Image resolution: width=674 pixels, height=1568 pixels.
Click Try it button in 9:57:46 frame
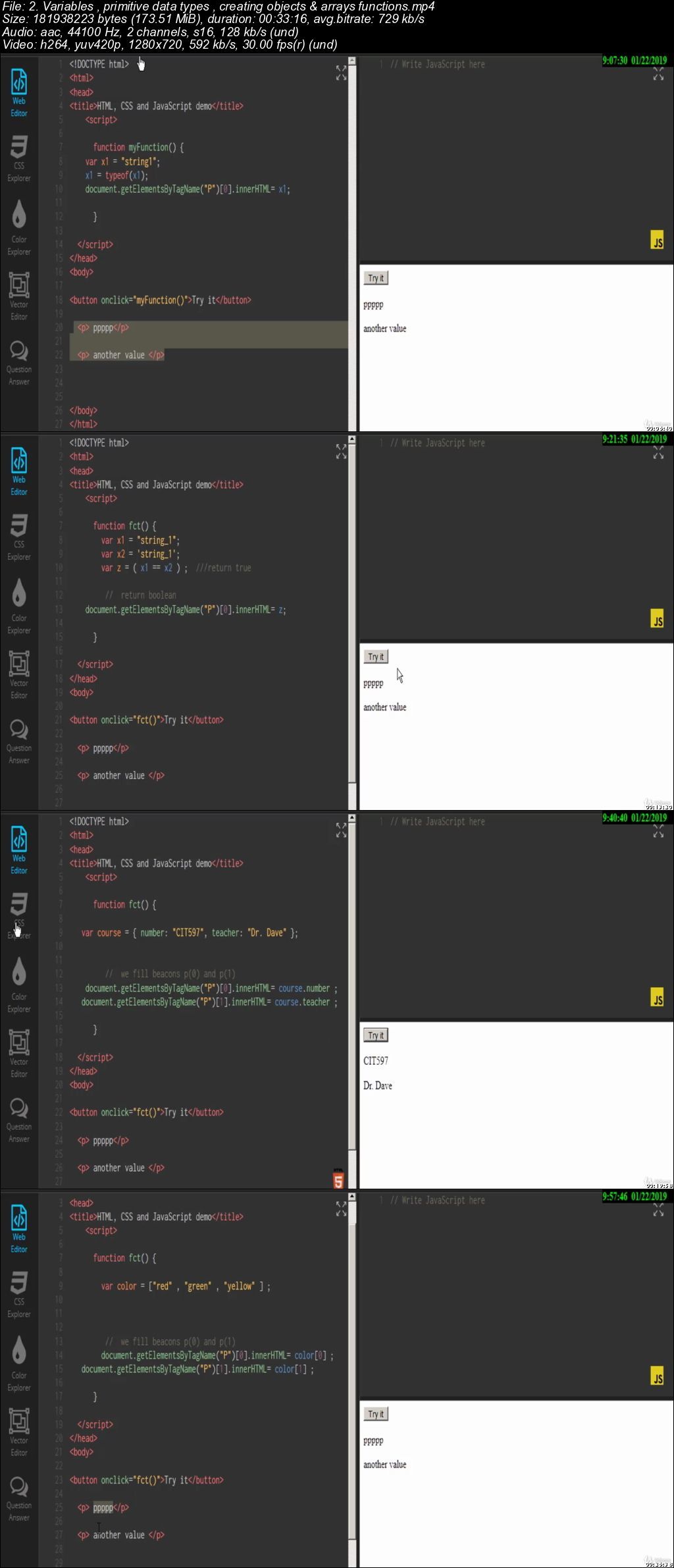376,1414
